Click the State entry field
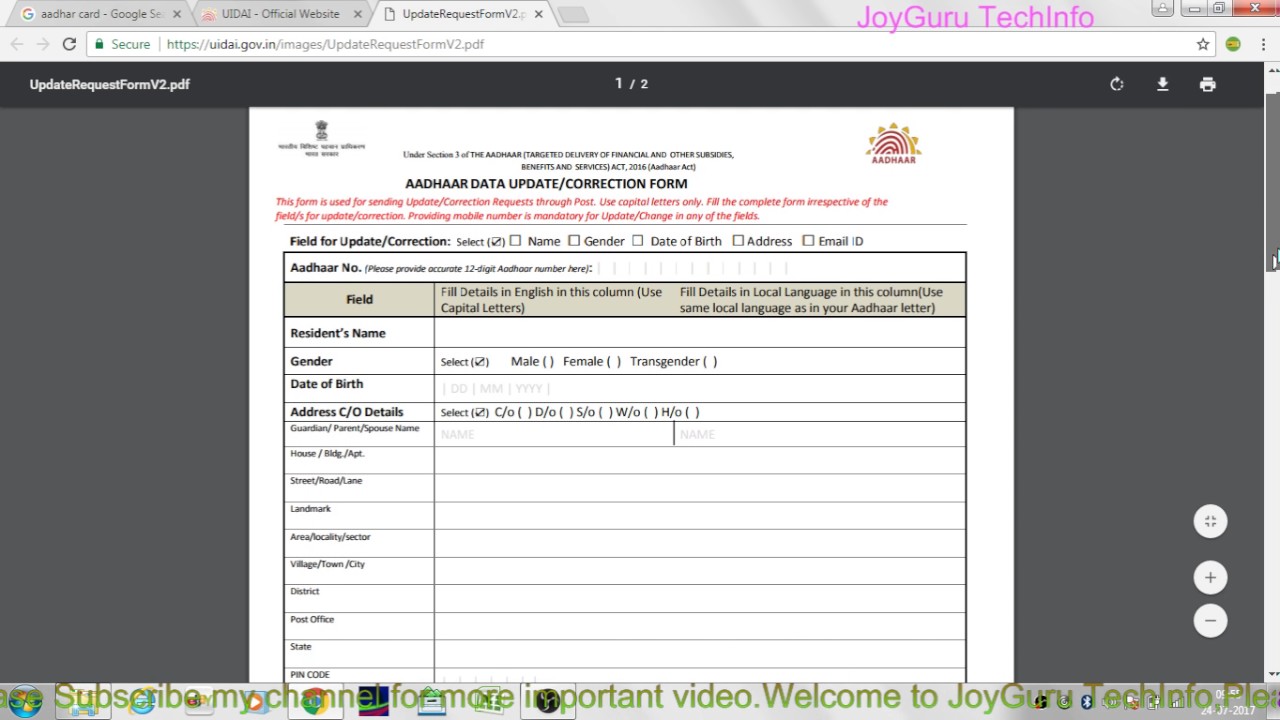Screen dimensions: 1280x720 tap(700, 653)
